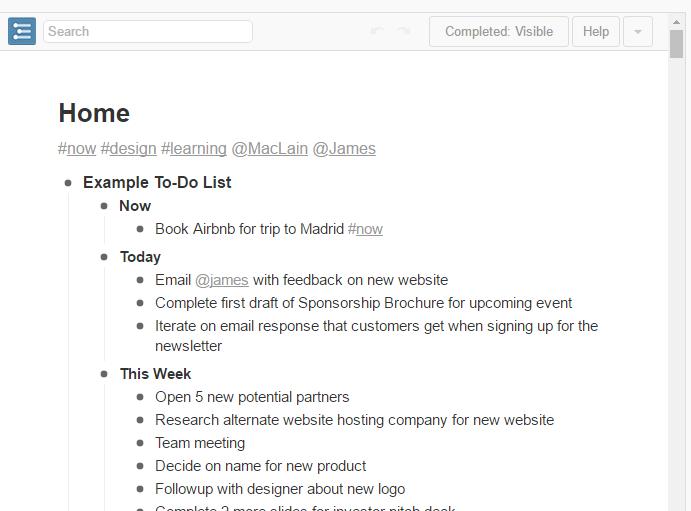
Task: Open the WorkFlowy sidebar menu icon
Action: 22,31
